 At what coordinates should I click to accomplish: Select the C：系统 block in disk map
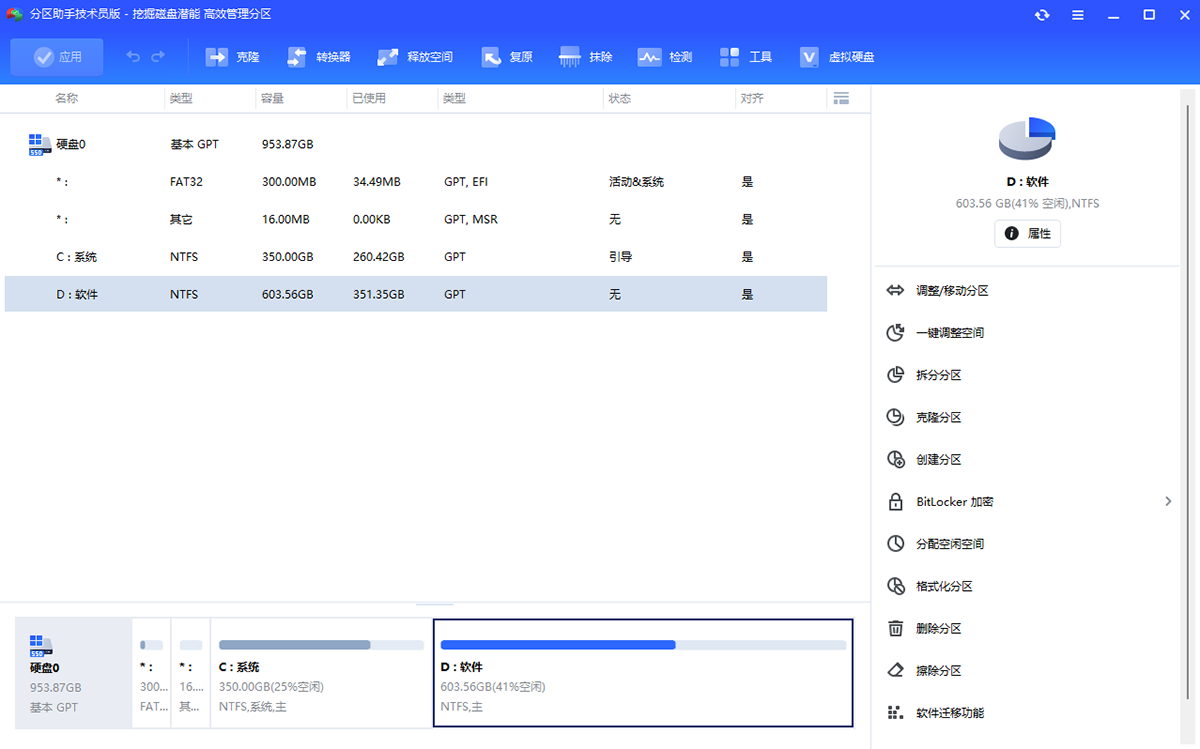point(321,672)
